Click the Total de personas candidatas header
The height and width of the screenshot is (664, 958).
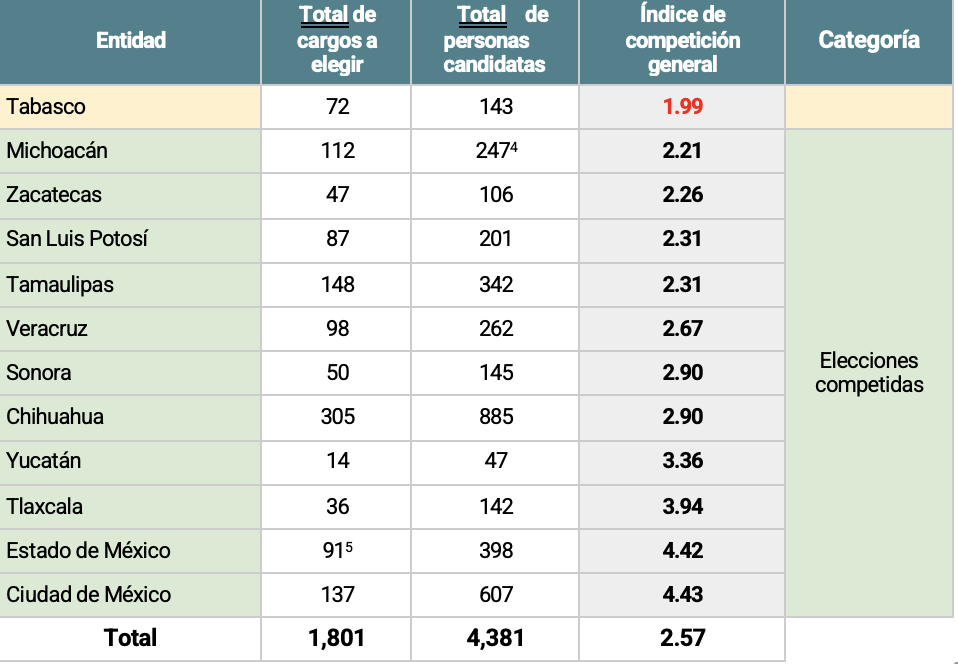pyautogui.click(x=495, y=40)
